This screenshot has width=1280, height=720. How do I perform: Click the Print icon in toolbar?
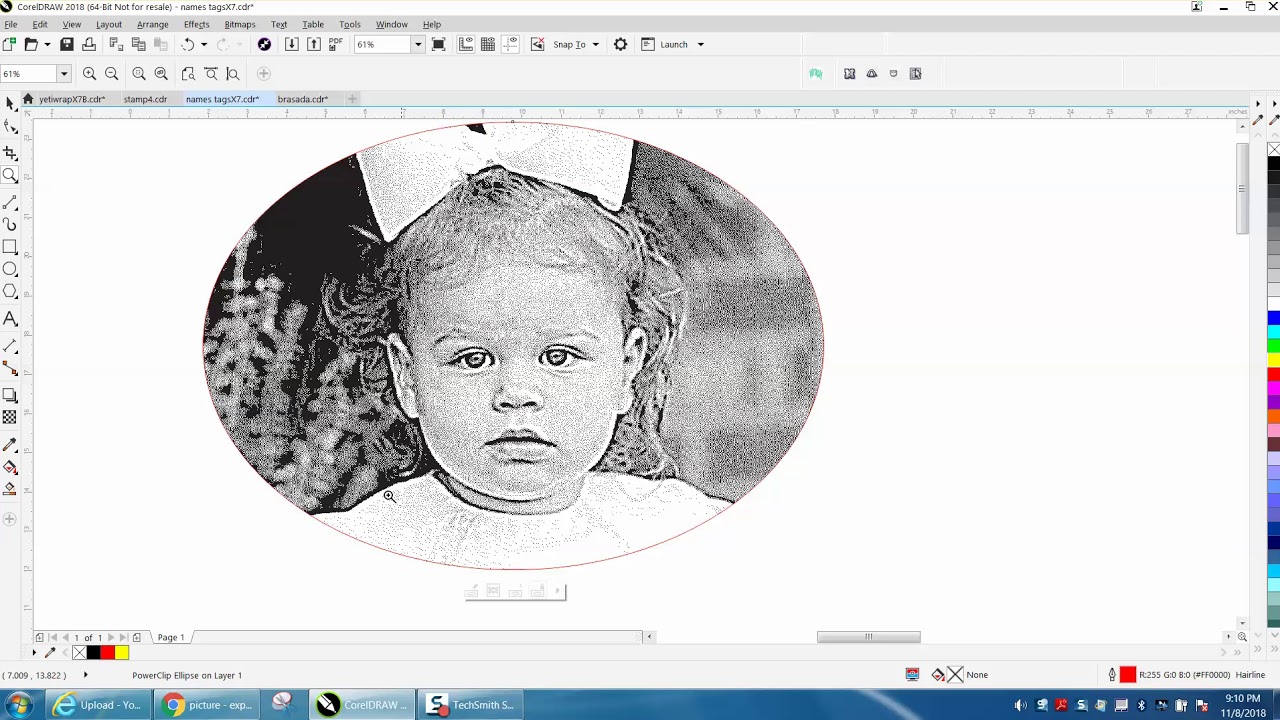pos(89,44)
